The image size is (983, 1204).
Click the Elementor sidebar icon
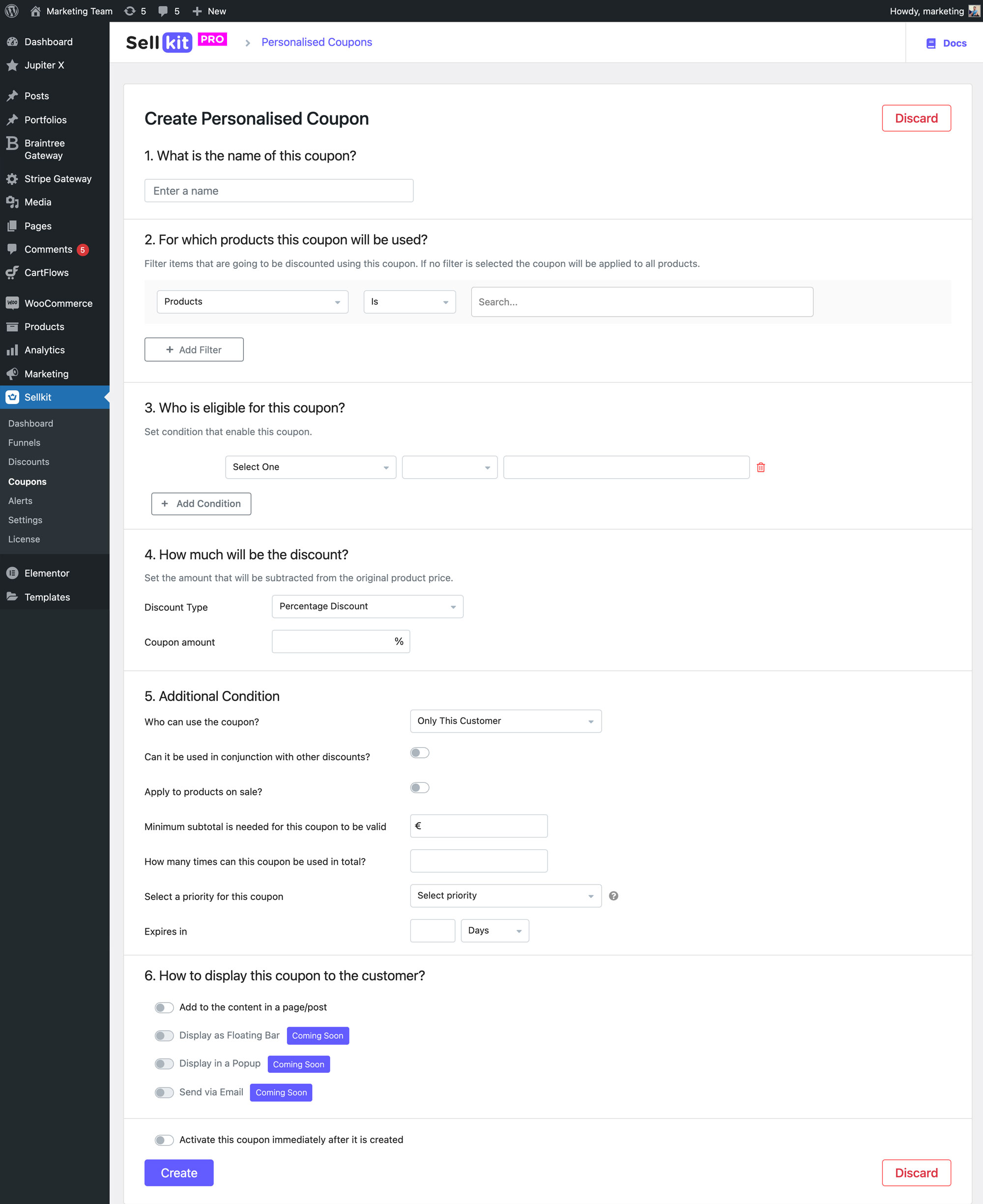pyautogui.click(x=12, y=573)
